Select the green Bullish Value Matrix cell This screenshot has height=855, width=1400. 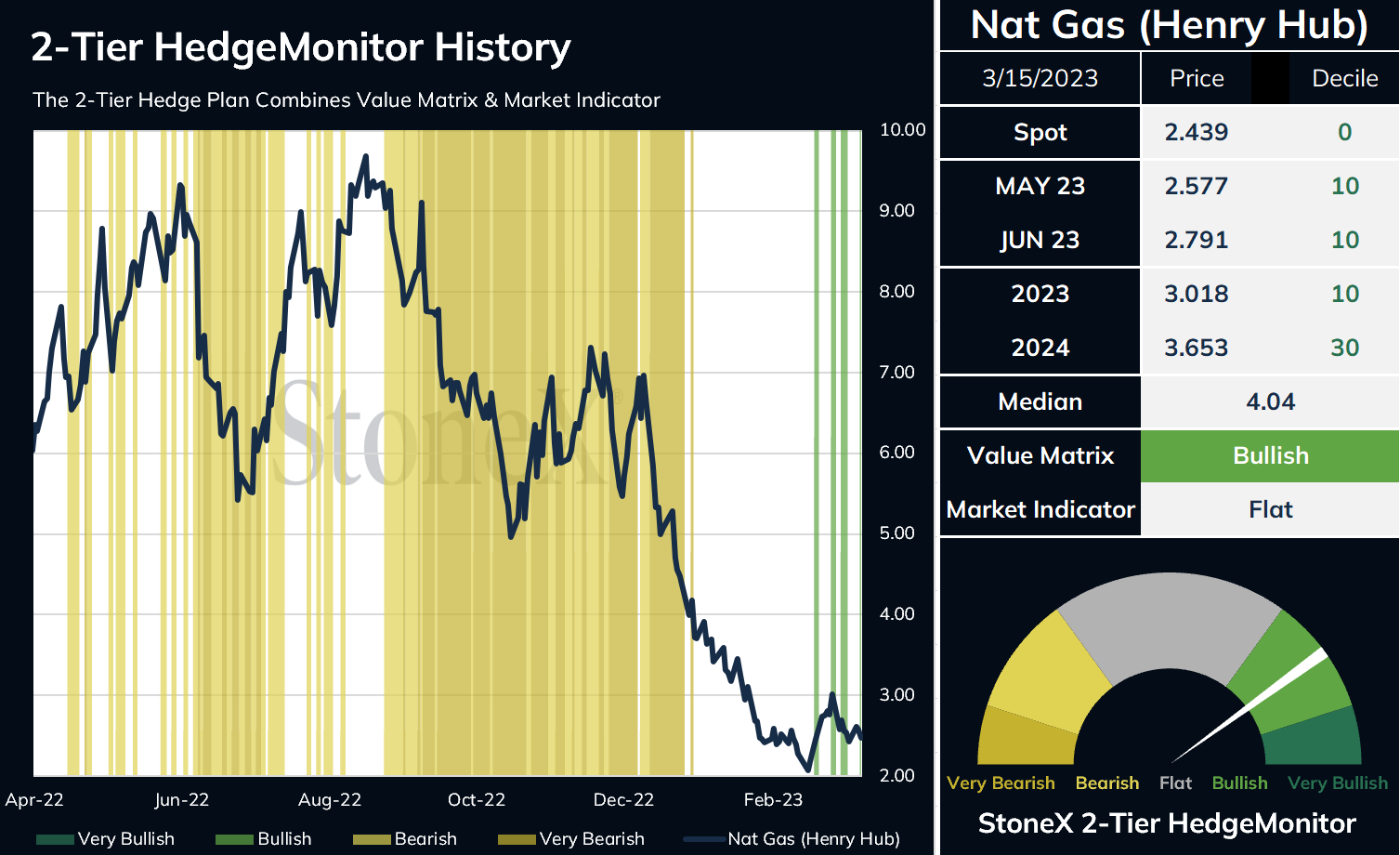(1270, 455)
